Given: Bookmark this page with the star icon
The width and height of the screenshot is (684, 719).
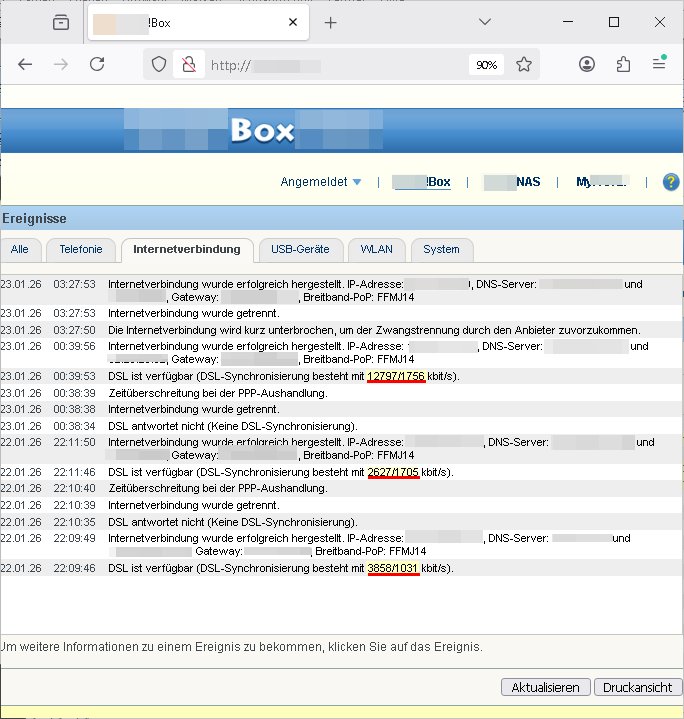Looking at the screenshot, I should point(524,64).
